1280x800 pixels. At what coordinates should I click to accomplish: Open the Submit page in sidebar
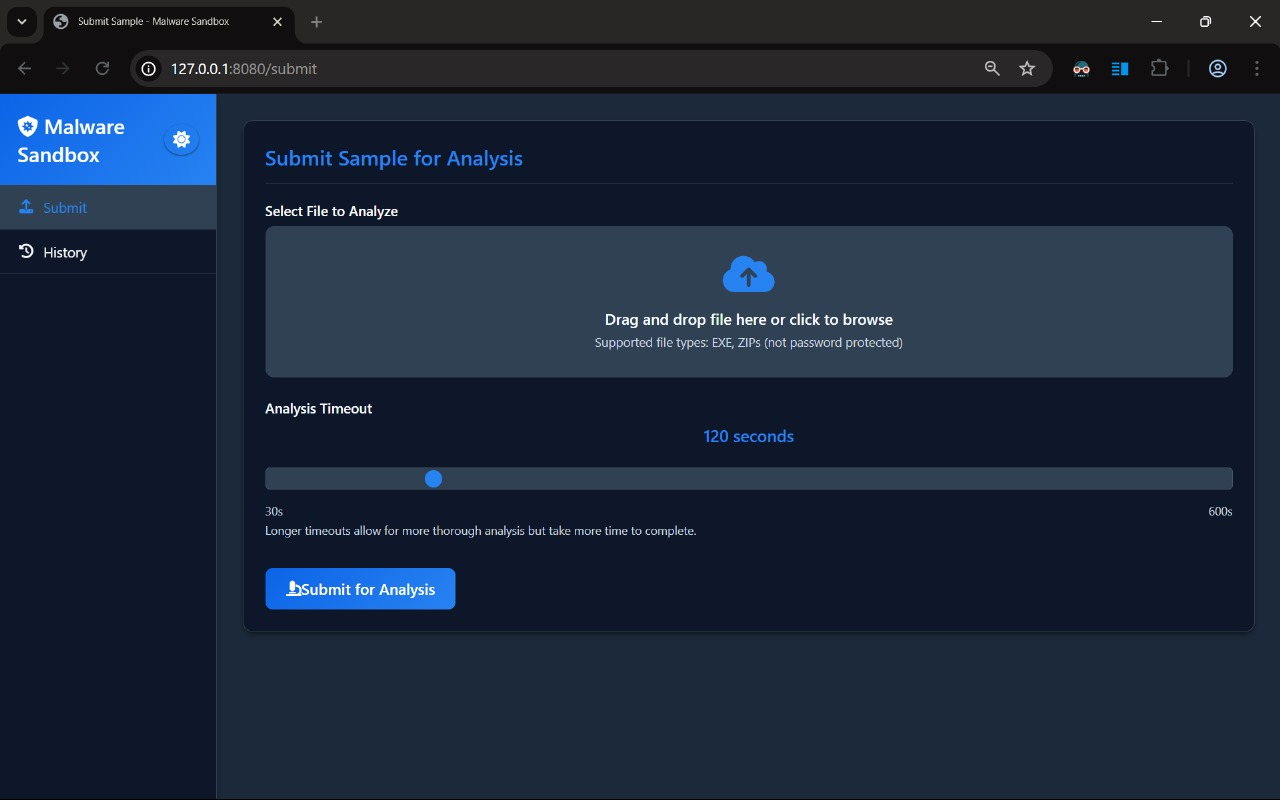click(x=108, y=207)
